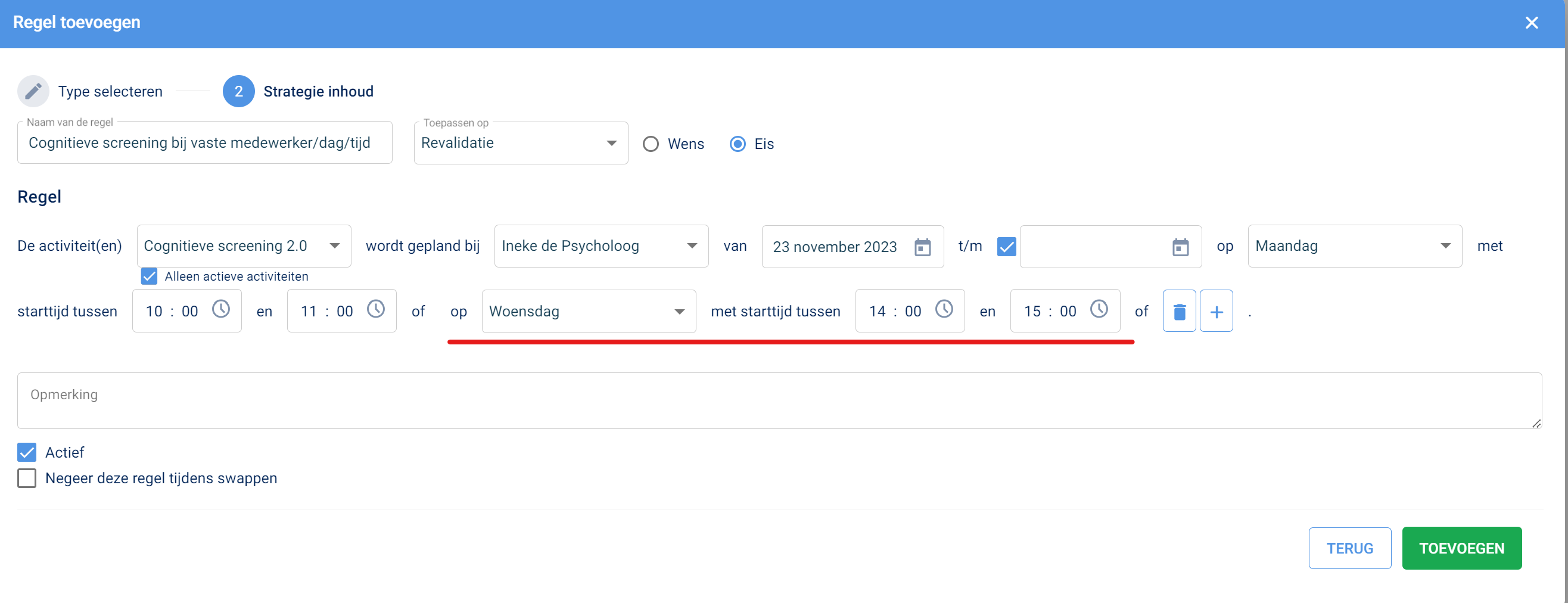Click the Opmerking resize handle
This screenshot has height=603, width=1568.
[1536, 423]
